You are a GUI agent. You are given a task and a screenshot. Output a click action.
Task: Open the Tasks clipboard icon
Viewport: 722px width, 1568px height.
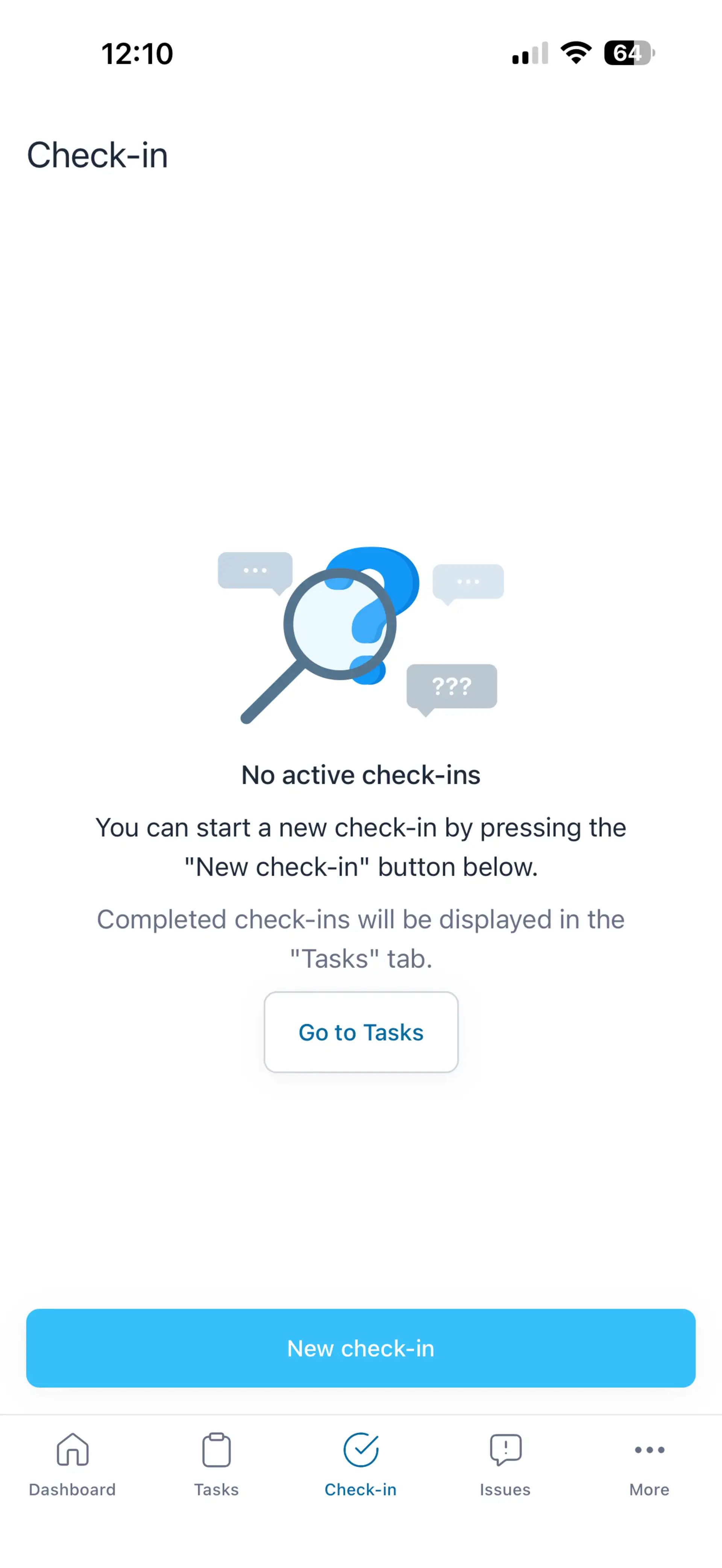click(x=216, y=1449)
